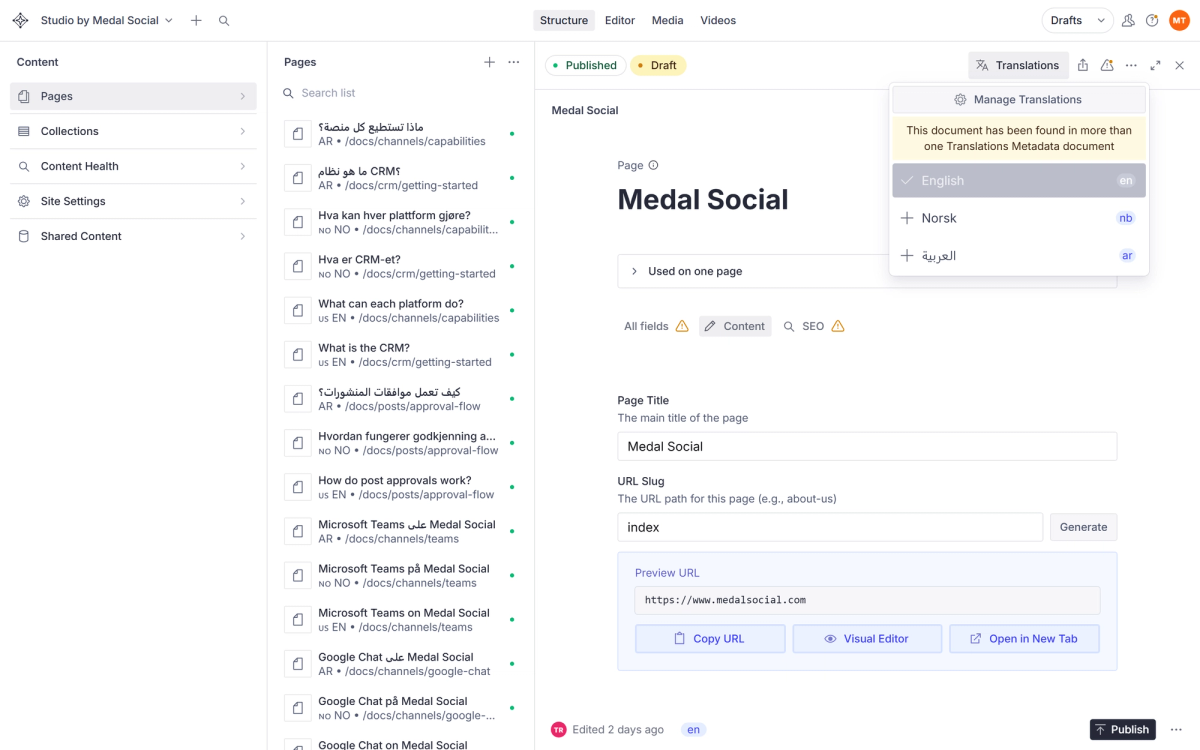Add new page with Pages plus icon
This screenshot has width=1200, height=750.
[x=489, y=62]
